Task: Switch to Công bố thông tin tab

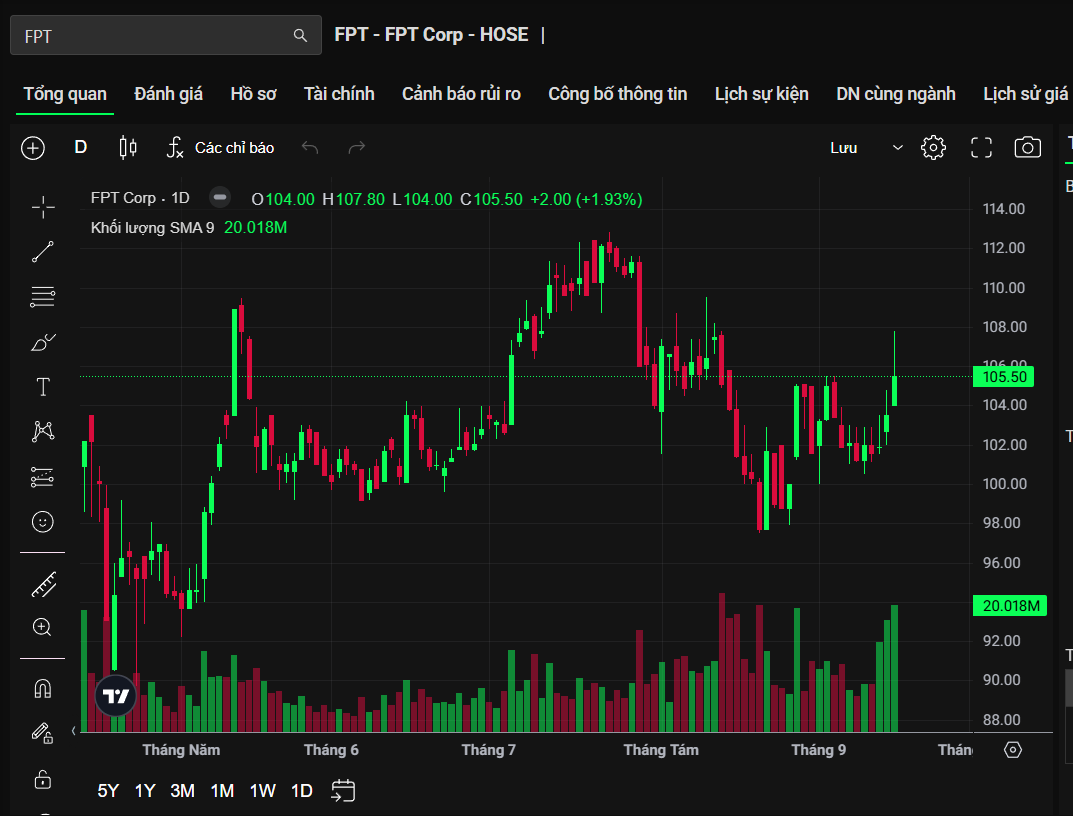Action: (x=617, y=94)
